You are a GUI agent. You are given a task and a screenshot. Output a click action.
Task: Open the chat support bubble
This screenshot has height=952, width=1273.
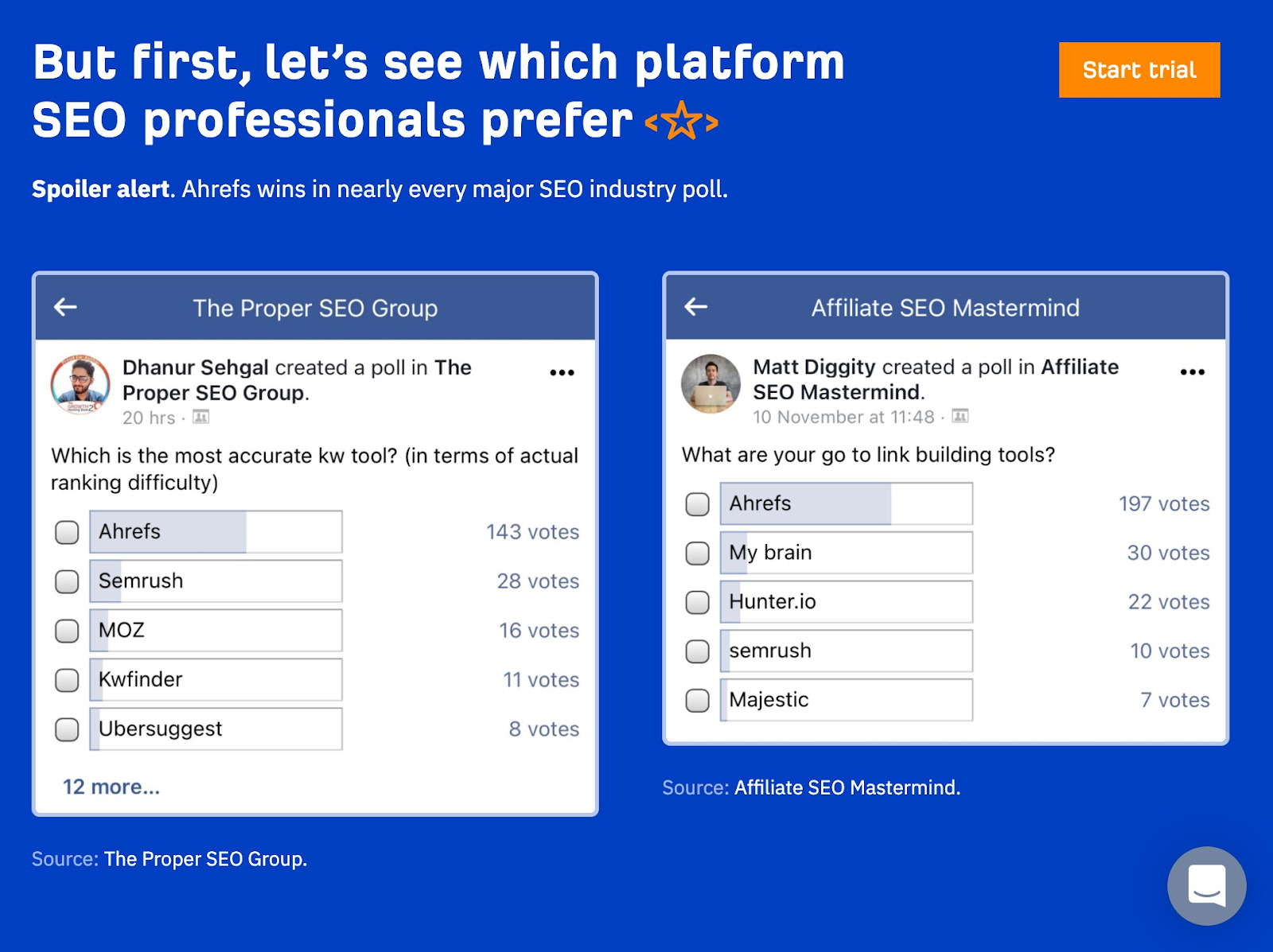click(1205, 886)
